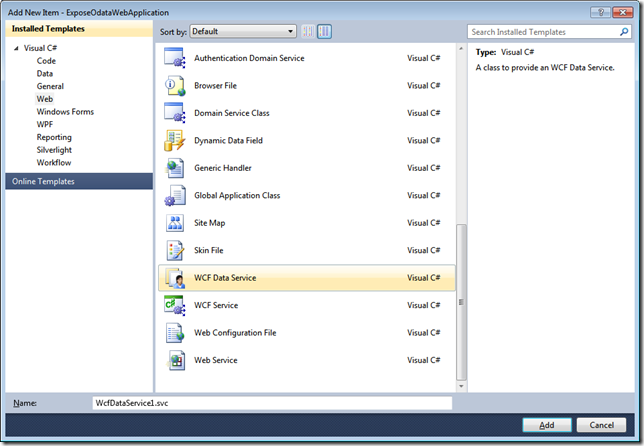Select the Authentication Domain Service name text
644x446 pixels.
(249, 58)
